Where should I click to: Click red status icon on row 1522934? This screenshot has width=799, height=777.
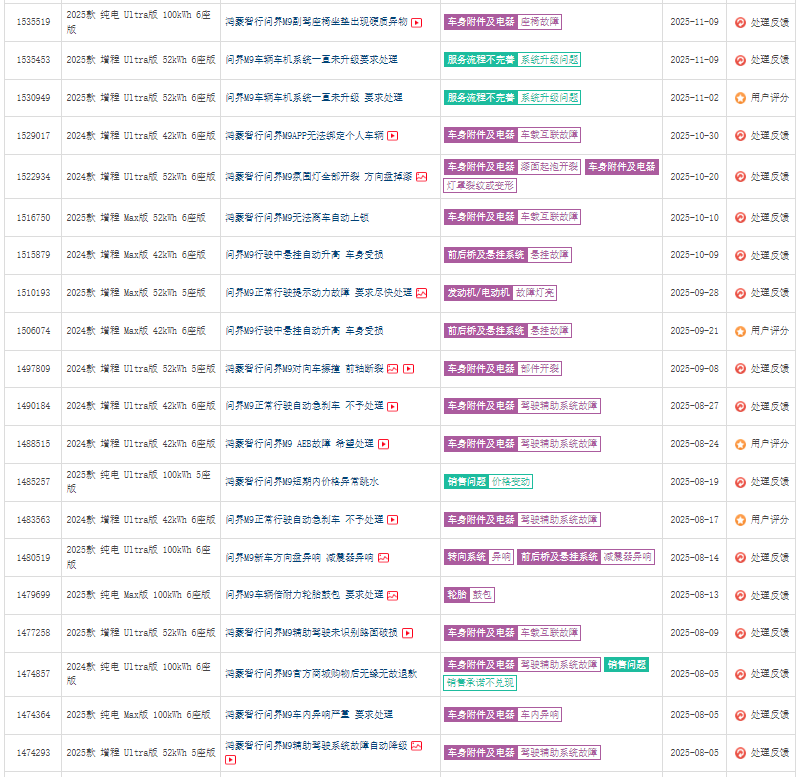740,177
